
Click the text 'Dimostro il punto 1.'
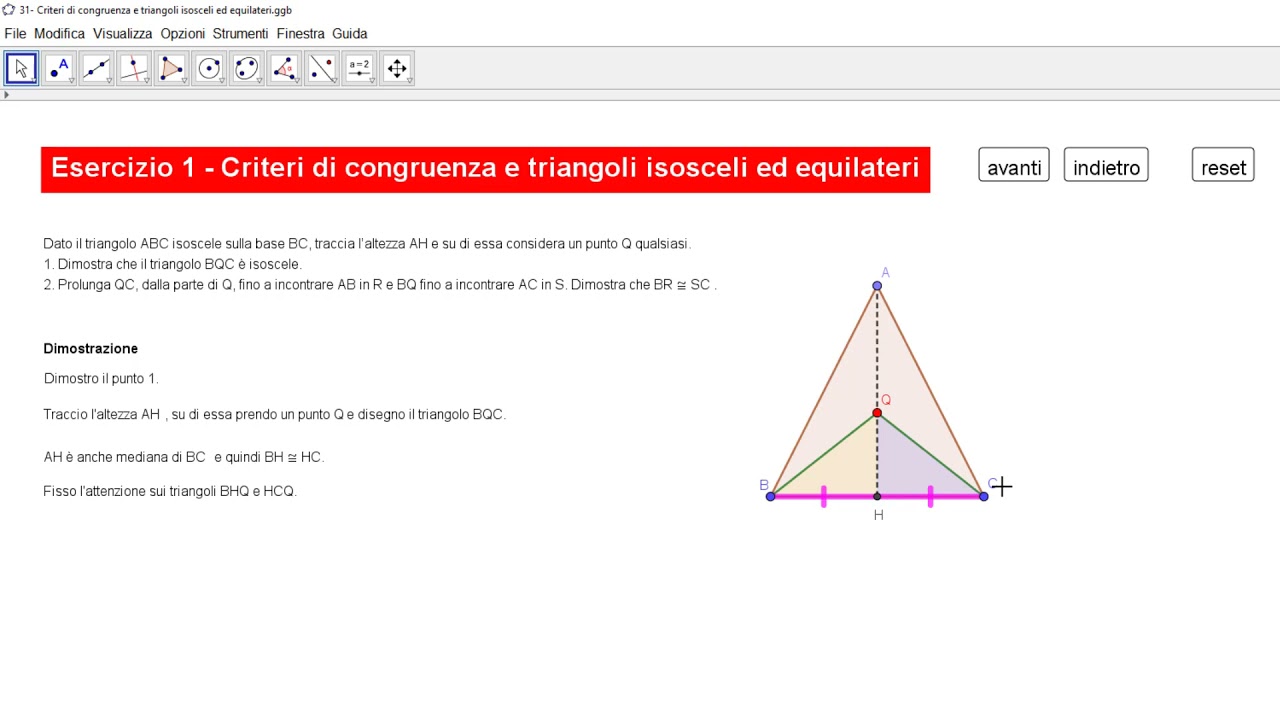click(101, 379)
